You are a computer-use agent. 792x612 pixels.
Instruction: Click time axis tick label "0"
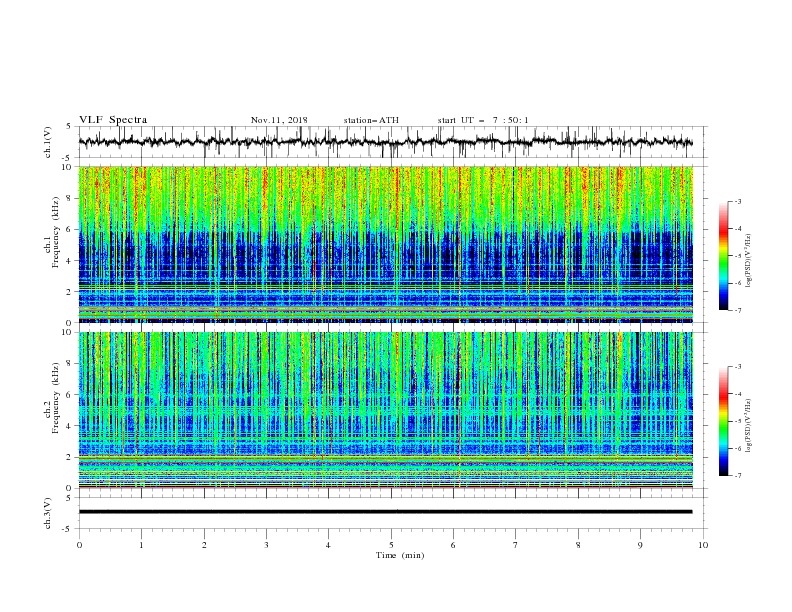(x=79, y=545)
